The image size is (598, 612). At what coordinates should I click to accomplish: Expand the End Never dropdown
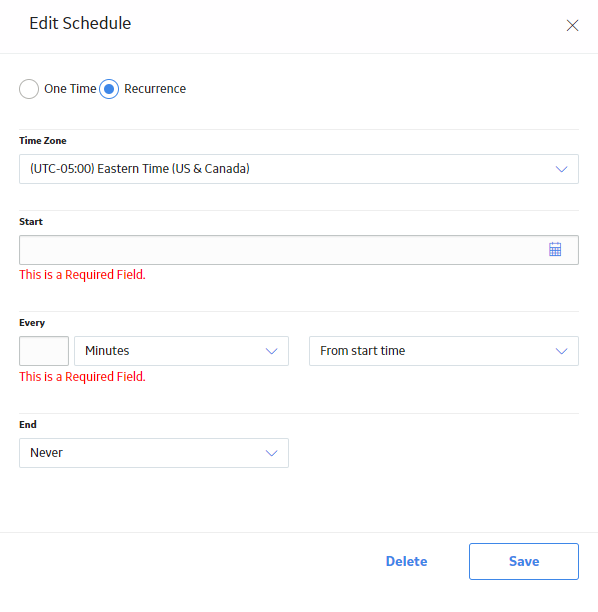coord(154,453)
